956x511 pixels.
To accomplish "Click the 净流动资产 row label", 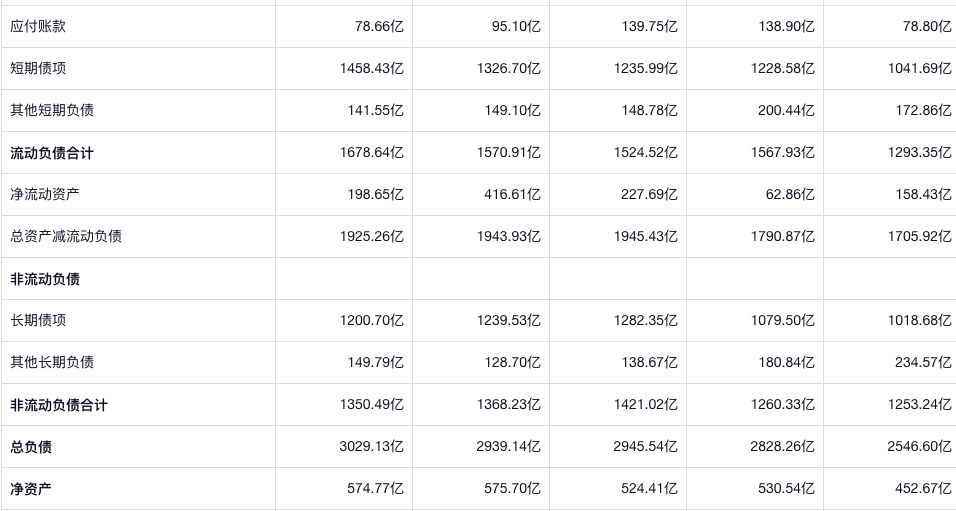I will (x=45, y=194).
